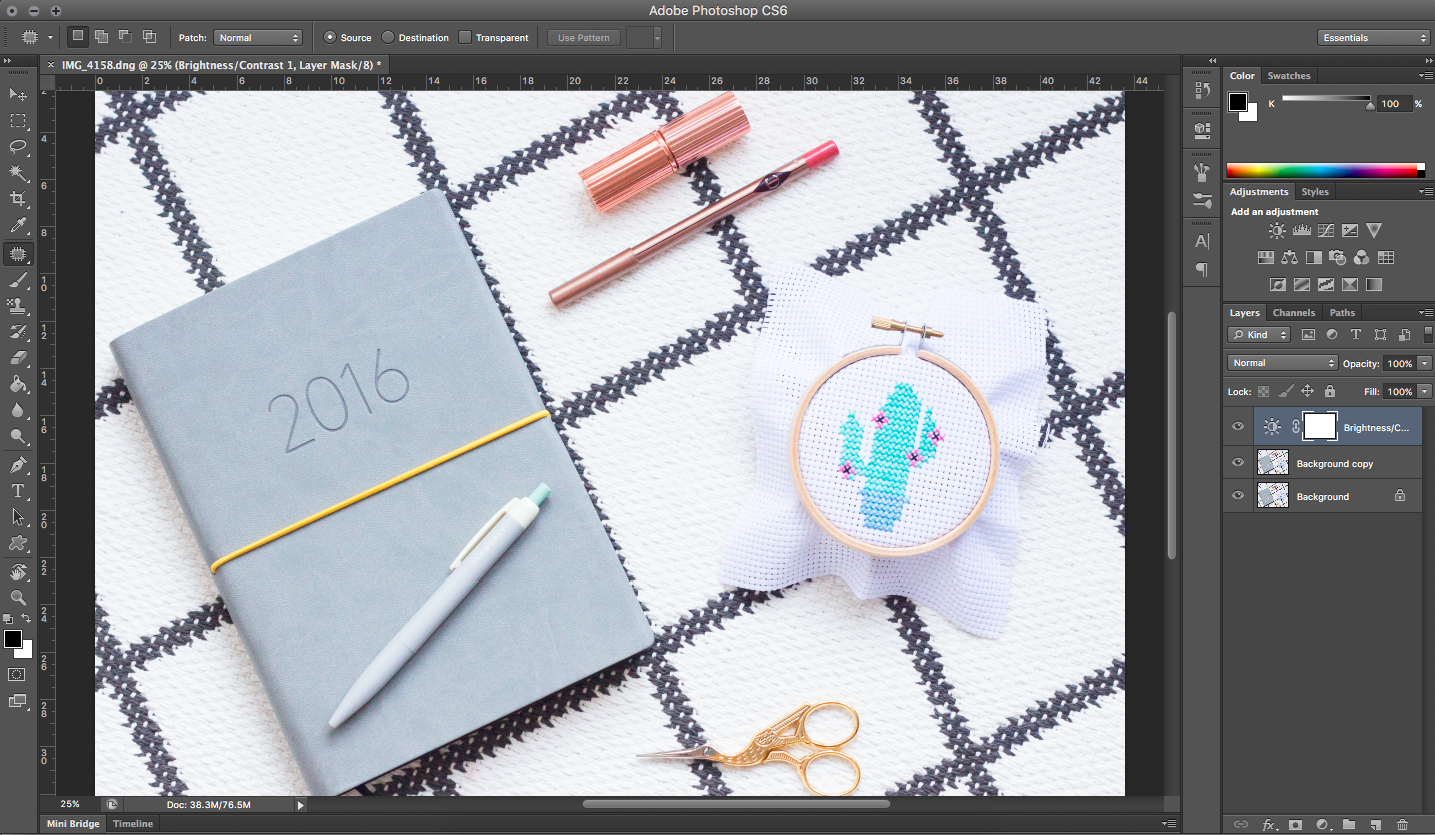Open the Mini Bridge tab

click(74, 824)
